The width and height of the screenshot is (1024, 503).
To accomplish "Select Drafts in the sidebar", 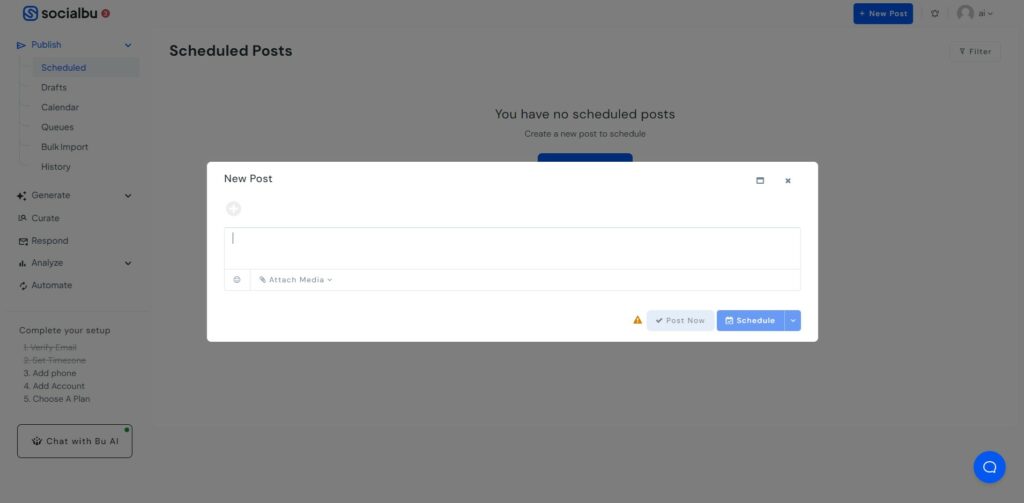I will click(x=54, y=88).
